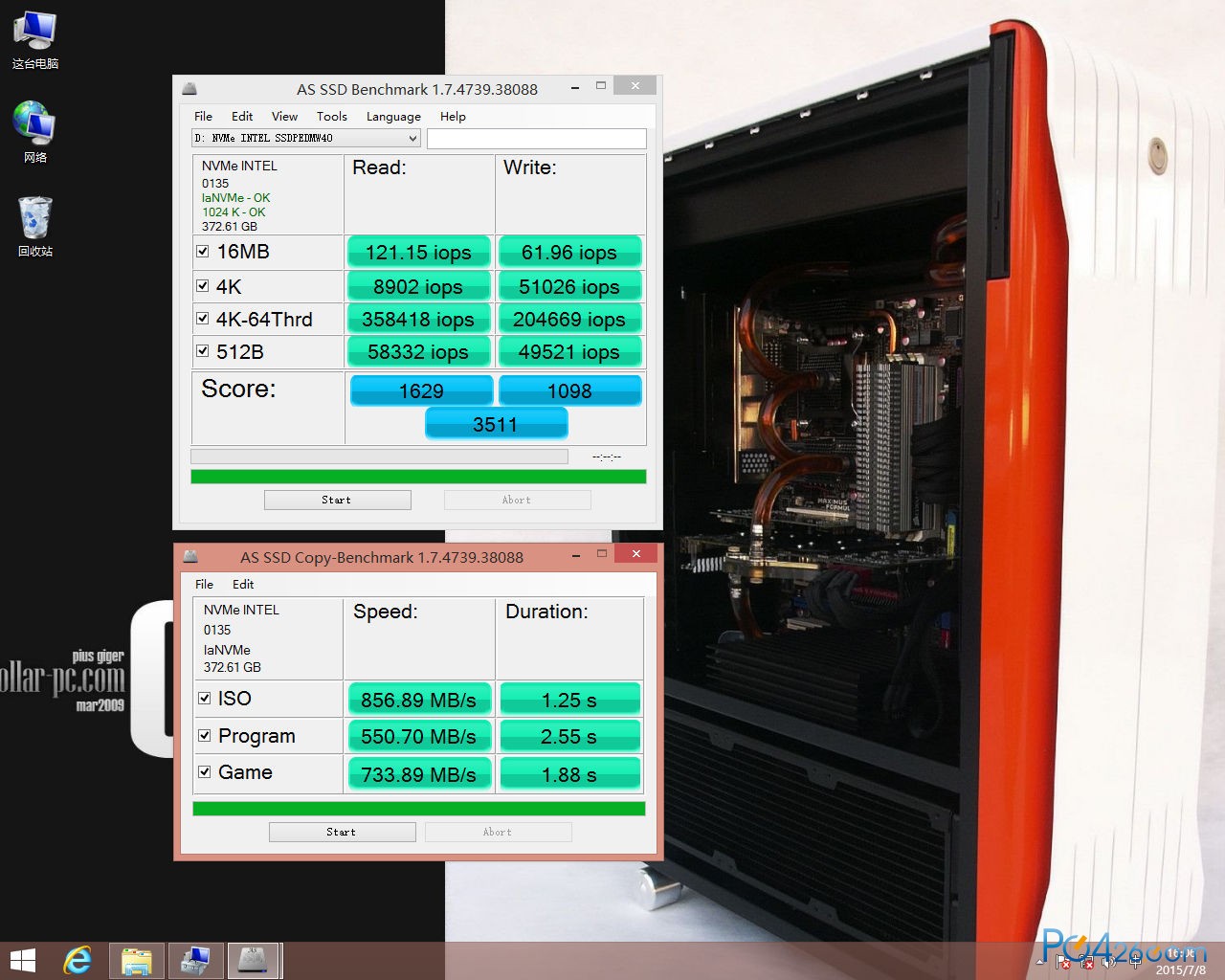Click Program speed 550.70 MB/s

click(x=419, y=737)
